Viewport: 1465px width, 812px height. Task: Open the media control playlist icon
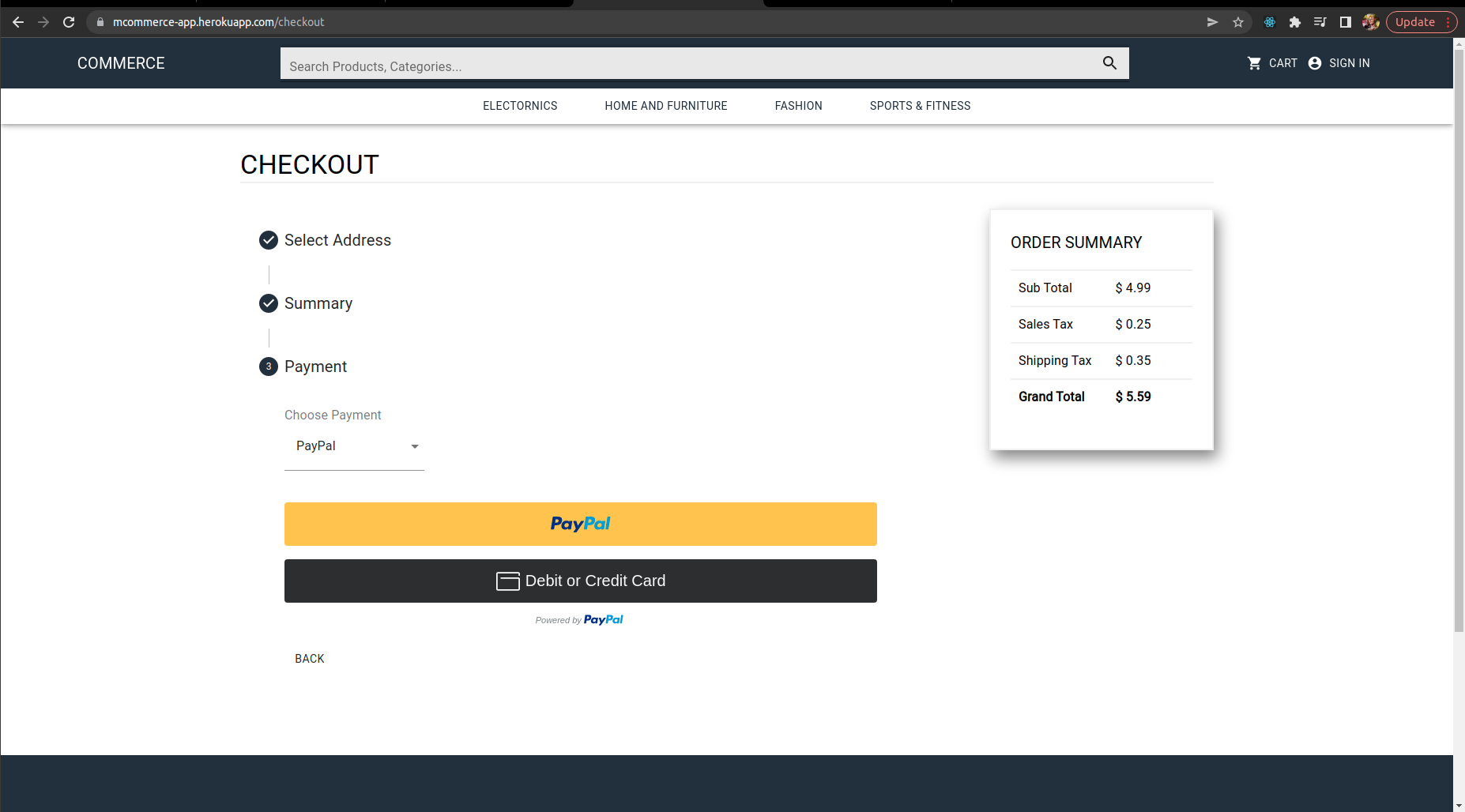[1320, 22]
